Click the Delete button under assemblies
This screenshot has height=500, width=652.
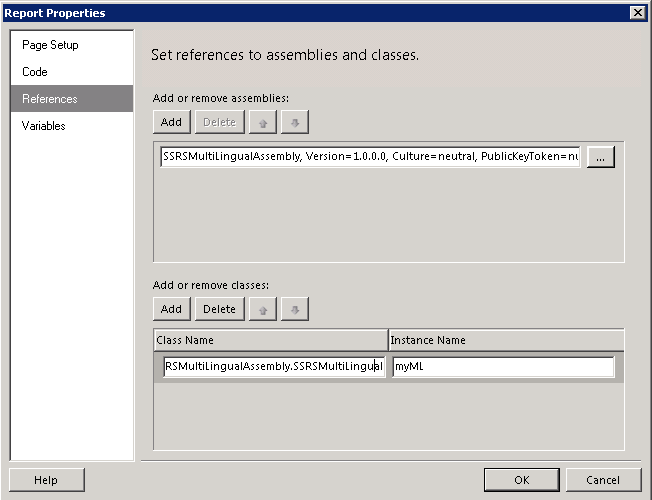(220, 122)
